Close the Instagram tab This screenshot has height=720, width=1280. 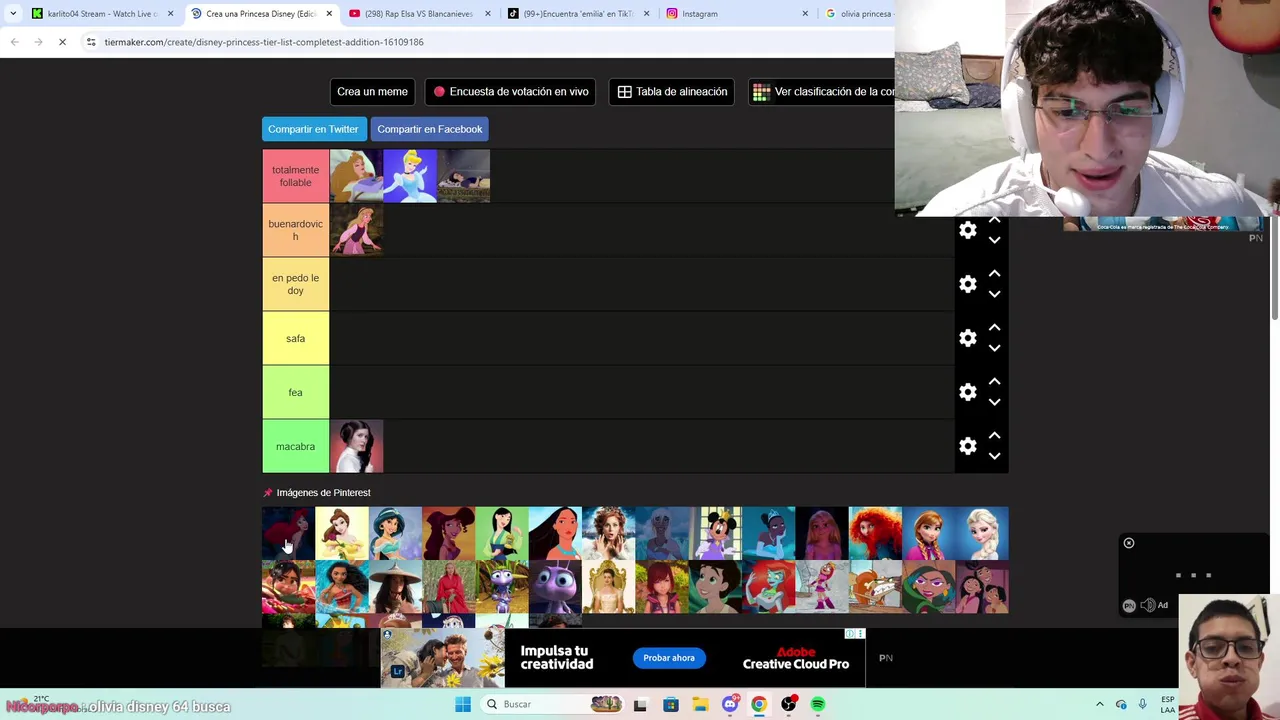(805, 14)
